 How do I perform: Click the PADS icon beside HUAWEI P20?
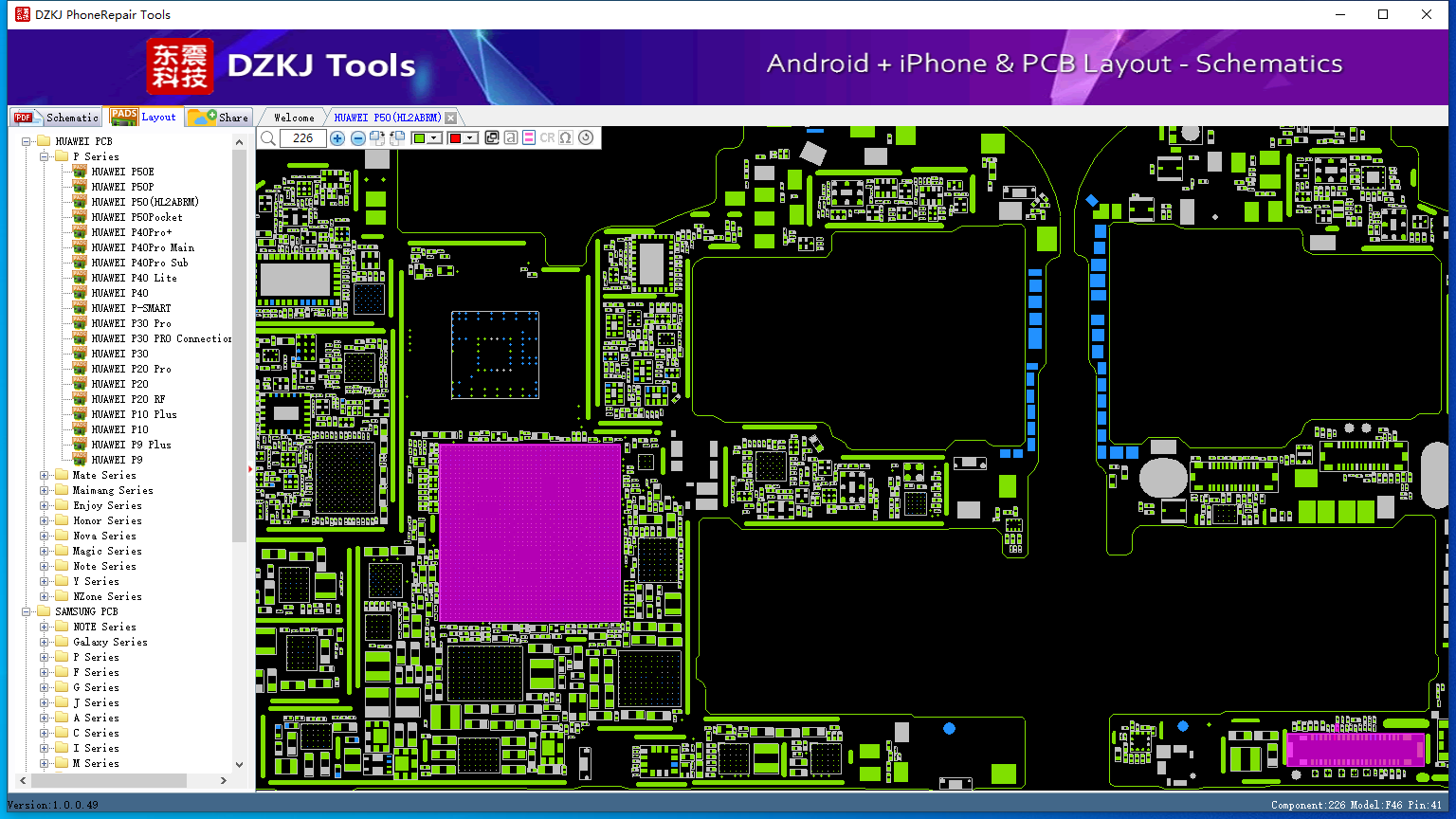pyautogui.click(x=80, y=384)
